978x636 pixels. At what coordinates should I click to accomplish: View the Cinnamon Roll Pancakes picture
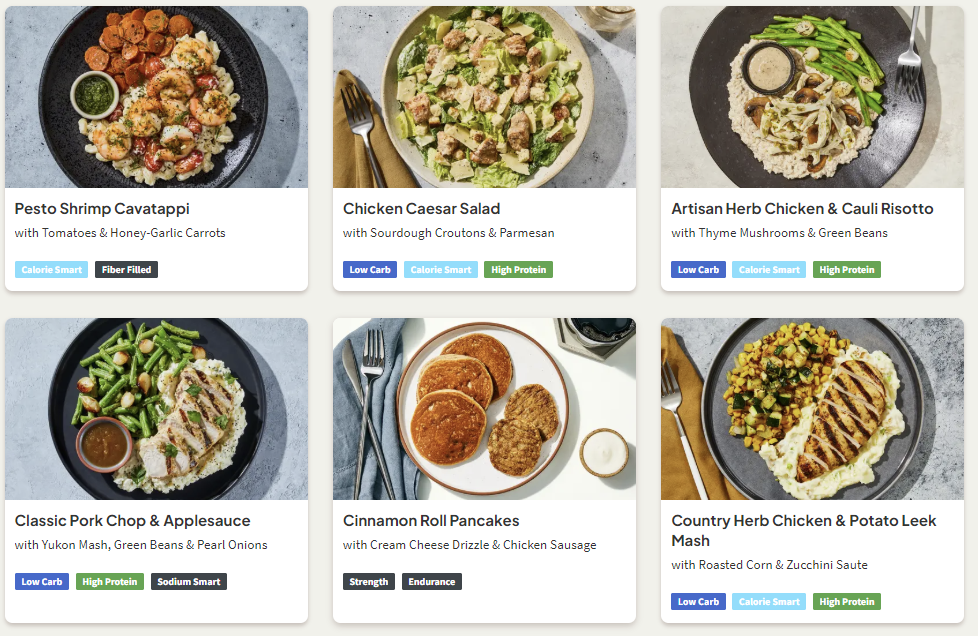tap(485, 409)
